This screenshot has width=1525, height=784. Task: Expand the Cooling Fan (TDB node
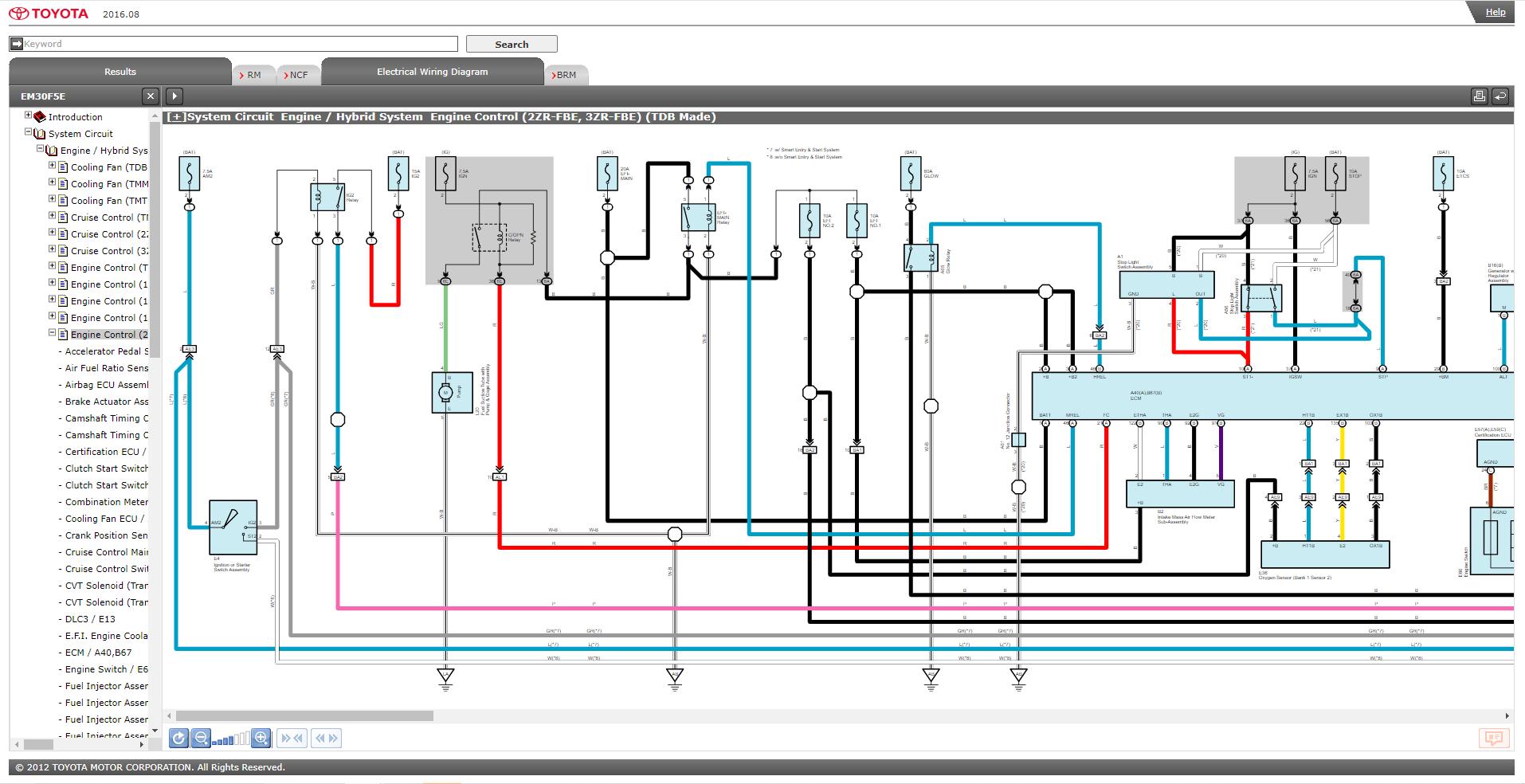tap(52, 166)
